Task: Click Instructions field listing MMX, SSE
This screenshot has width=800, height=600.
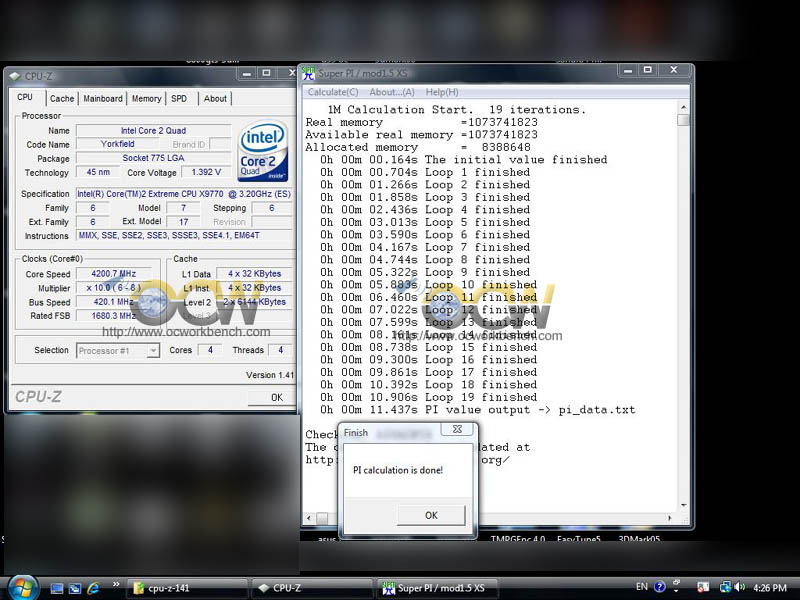Action: pyautogui.click(x=184, y=235)
